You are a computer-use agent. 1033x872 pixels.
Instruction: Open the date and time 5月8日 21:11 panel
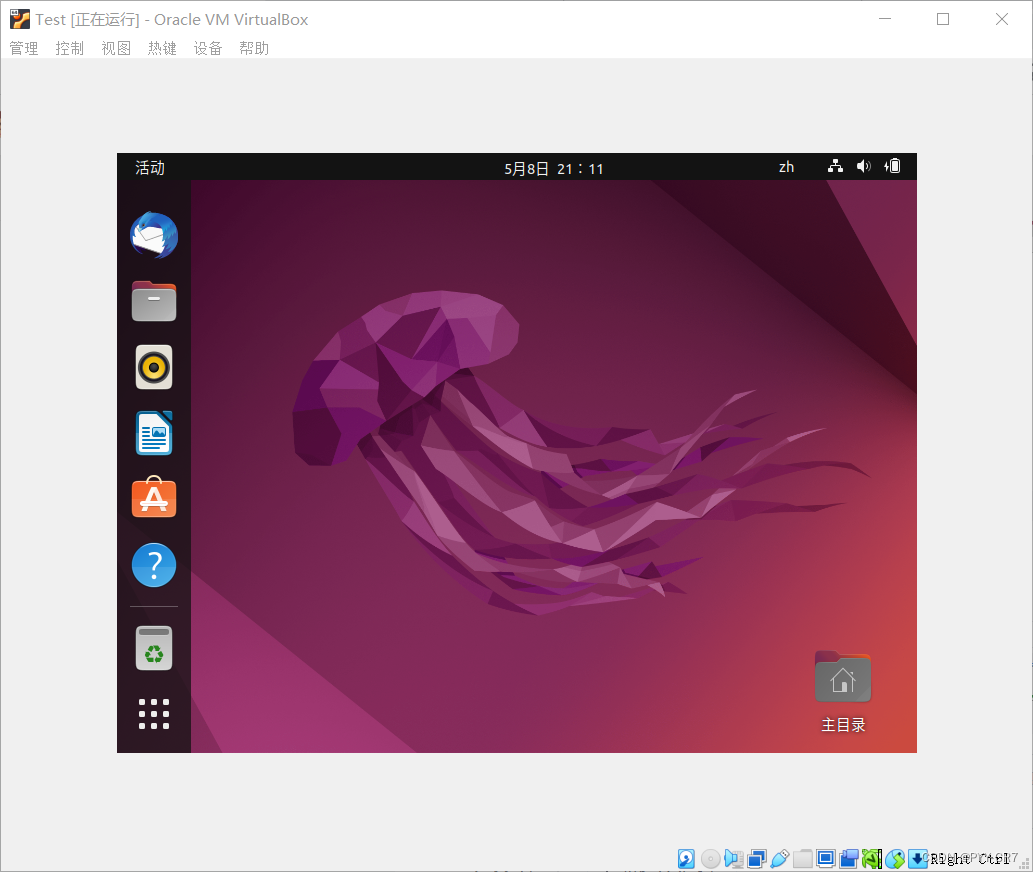[x=553, y=169]
